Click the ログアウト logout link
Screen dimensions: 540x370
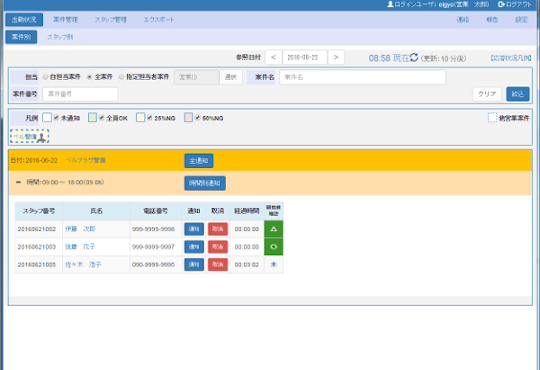(515, 4)
